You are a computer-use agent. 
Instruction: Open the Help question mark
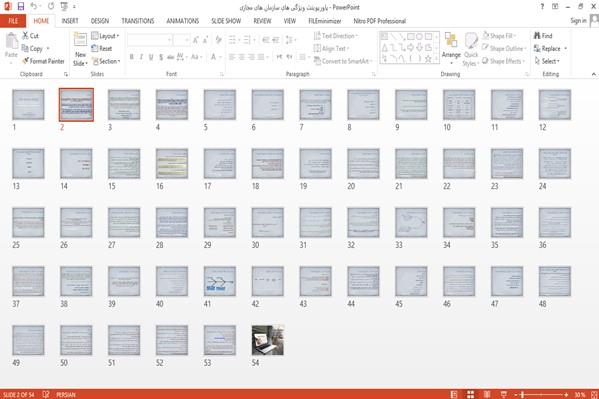(x=542, y=6)
